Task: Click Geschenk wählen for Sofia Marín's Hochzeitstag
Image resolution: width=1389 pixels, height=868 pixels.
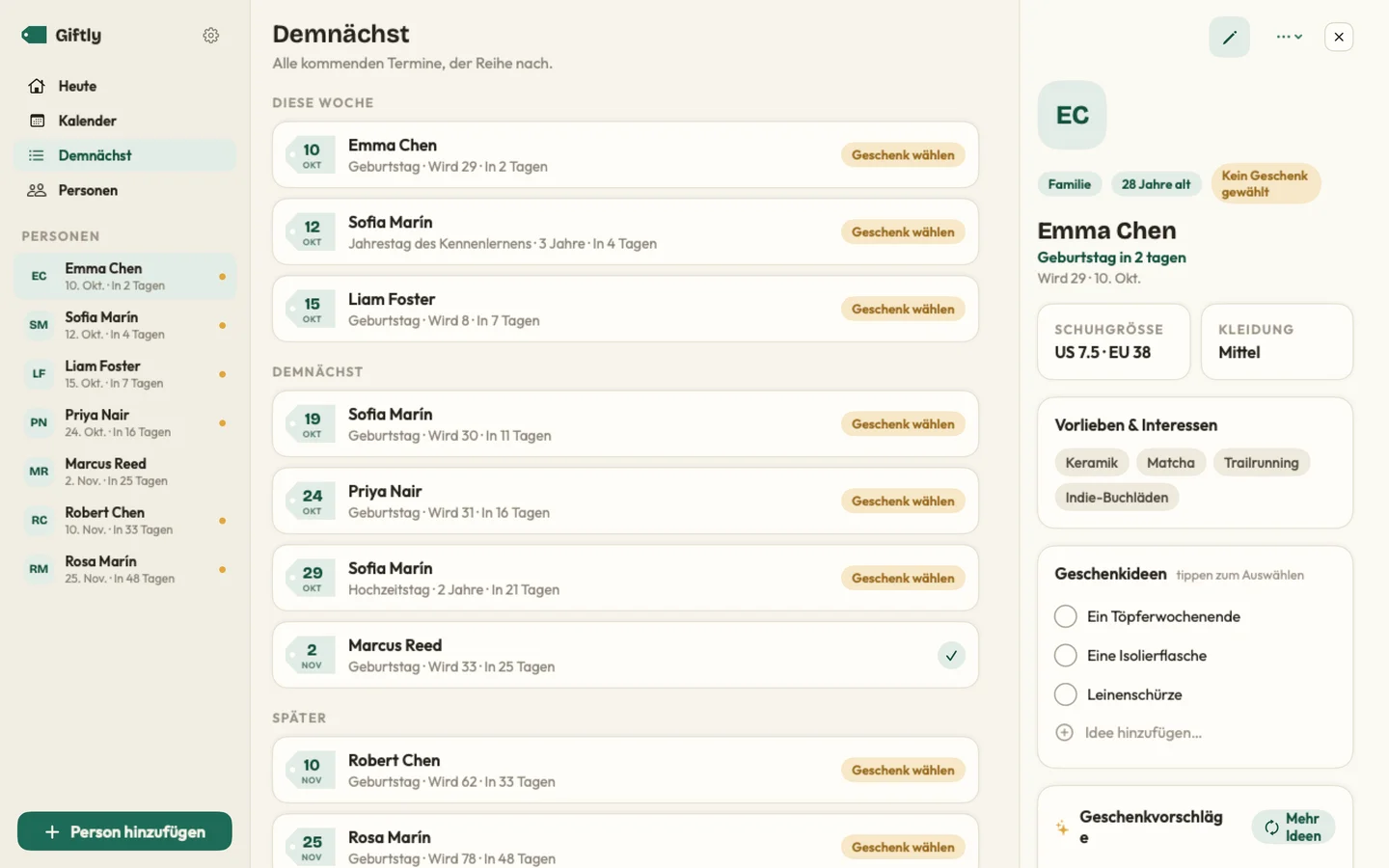Action: (x=903, y=578)
